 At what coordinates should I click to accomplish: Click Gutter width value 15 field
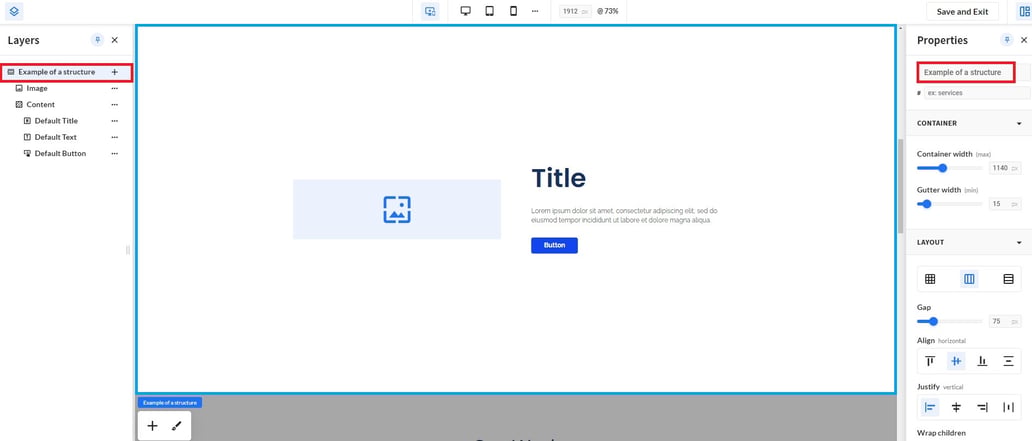pyautogui.click(x=1005, y=204)
